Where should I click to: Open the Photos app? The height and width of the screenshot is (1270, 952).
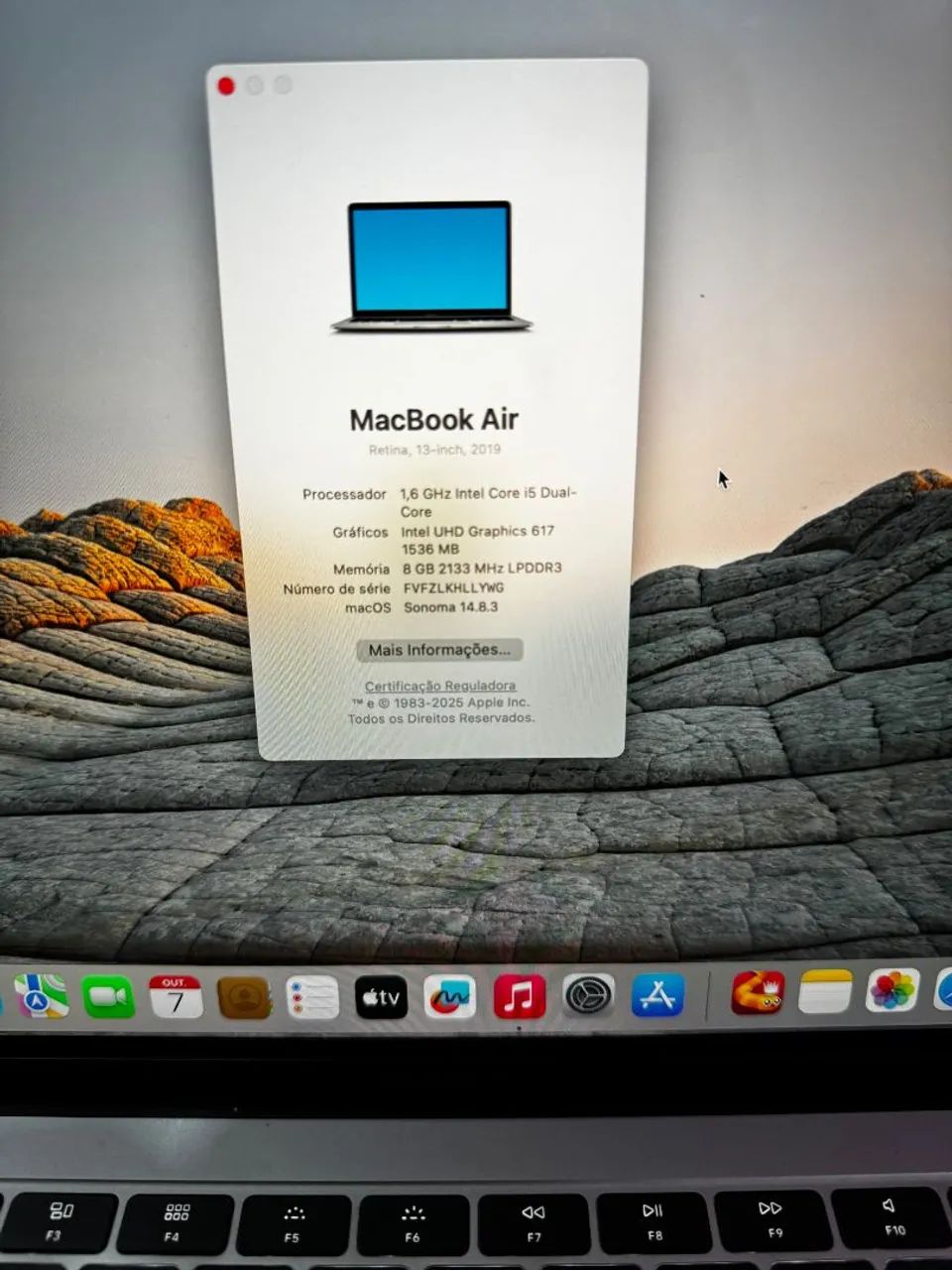(x=892, y=989)
